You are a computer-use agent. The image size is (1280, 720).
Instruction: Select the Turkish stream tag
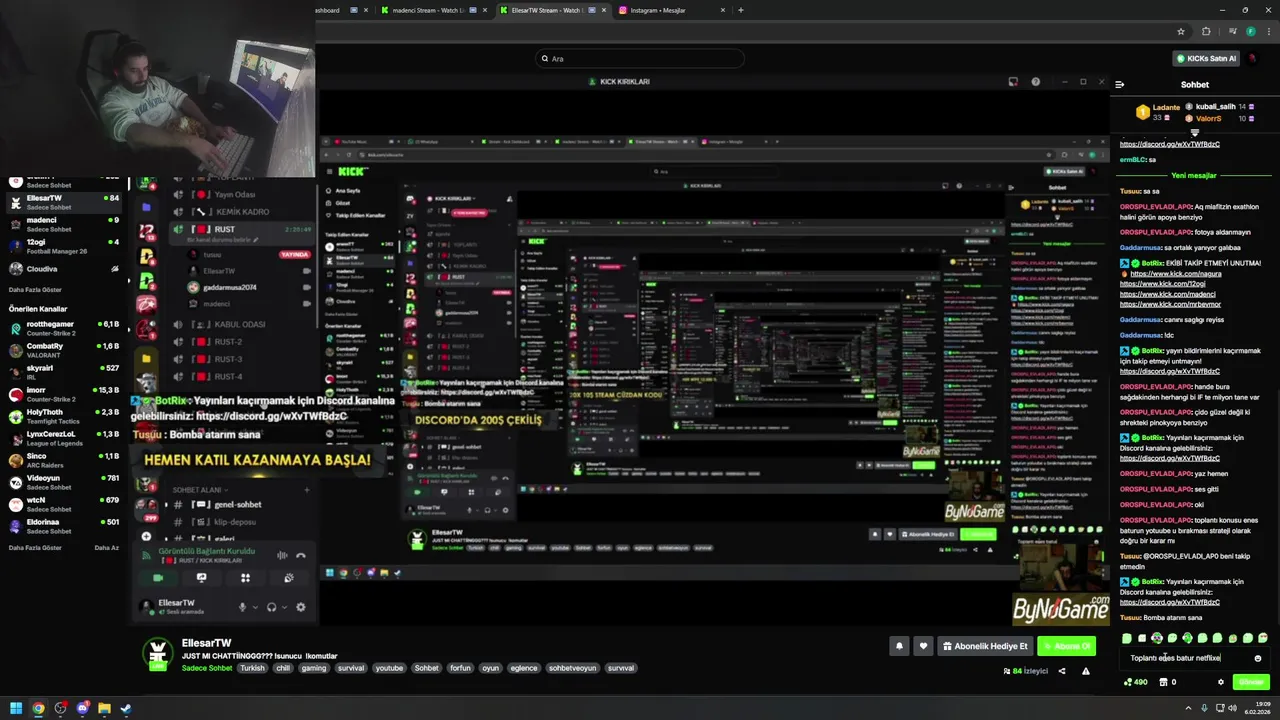pyautogui.click(x=252, y=668)
